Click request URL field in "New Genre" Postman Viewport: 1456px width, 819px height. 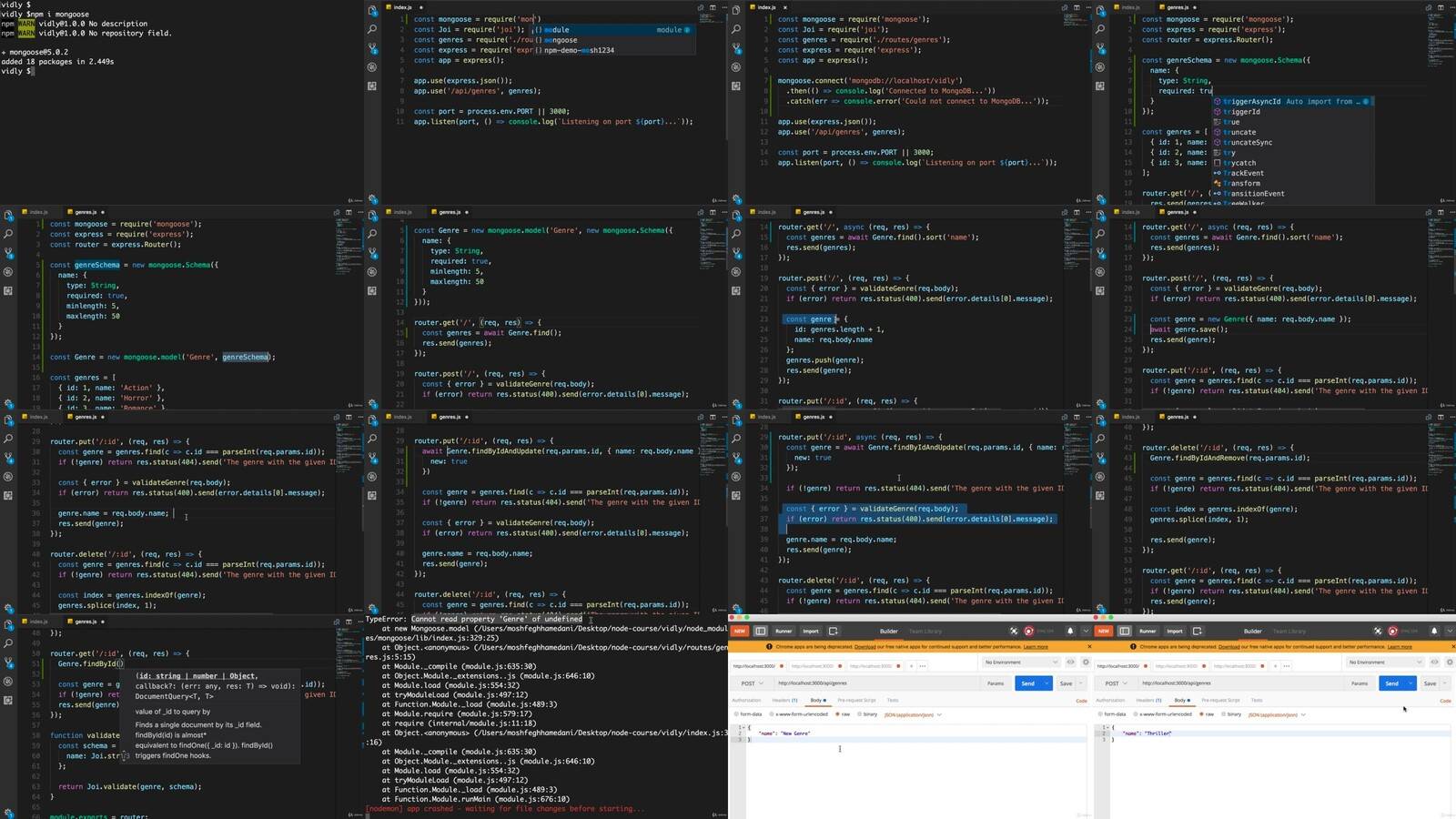coord(875,683)
